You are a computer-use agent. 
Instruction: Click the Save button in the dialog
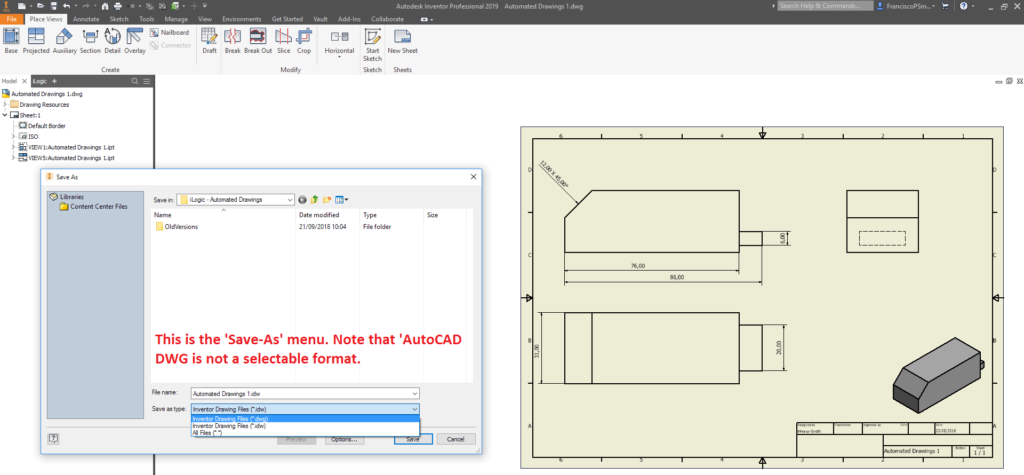click(413, 439)
